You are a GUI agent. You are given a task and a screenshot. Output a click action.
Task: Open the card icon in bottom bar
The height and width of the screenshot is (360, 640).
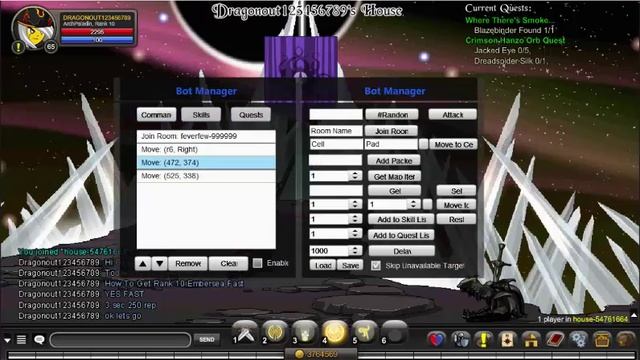pyautogui.click(x=507, y=340)
